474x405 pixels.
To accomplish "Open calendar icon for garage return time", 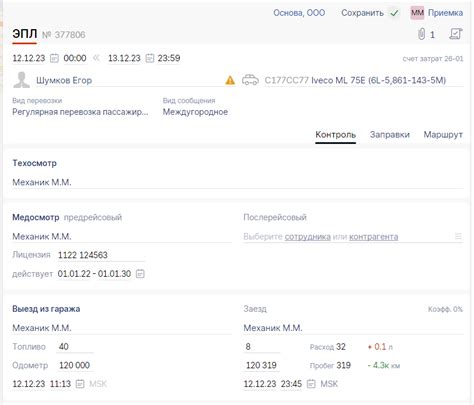I will pos(311,384).
